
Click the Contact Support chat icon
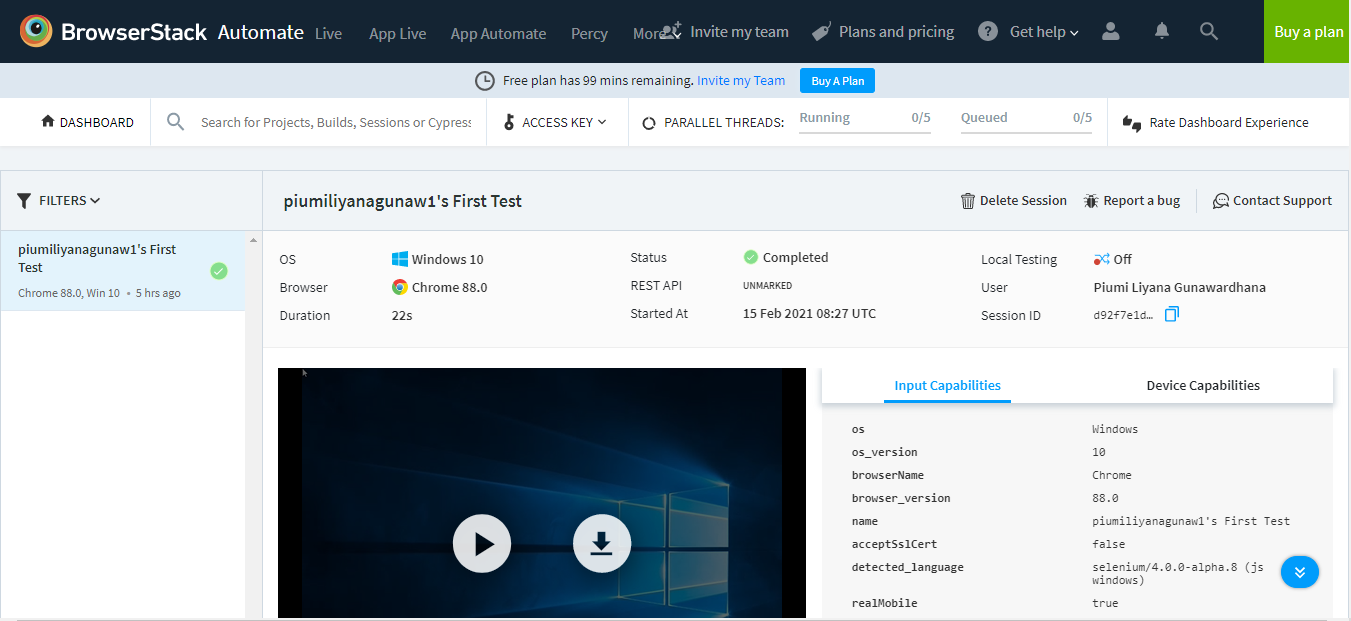point(1221,201)
